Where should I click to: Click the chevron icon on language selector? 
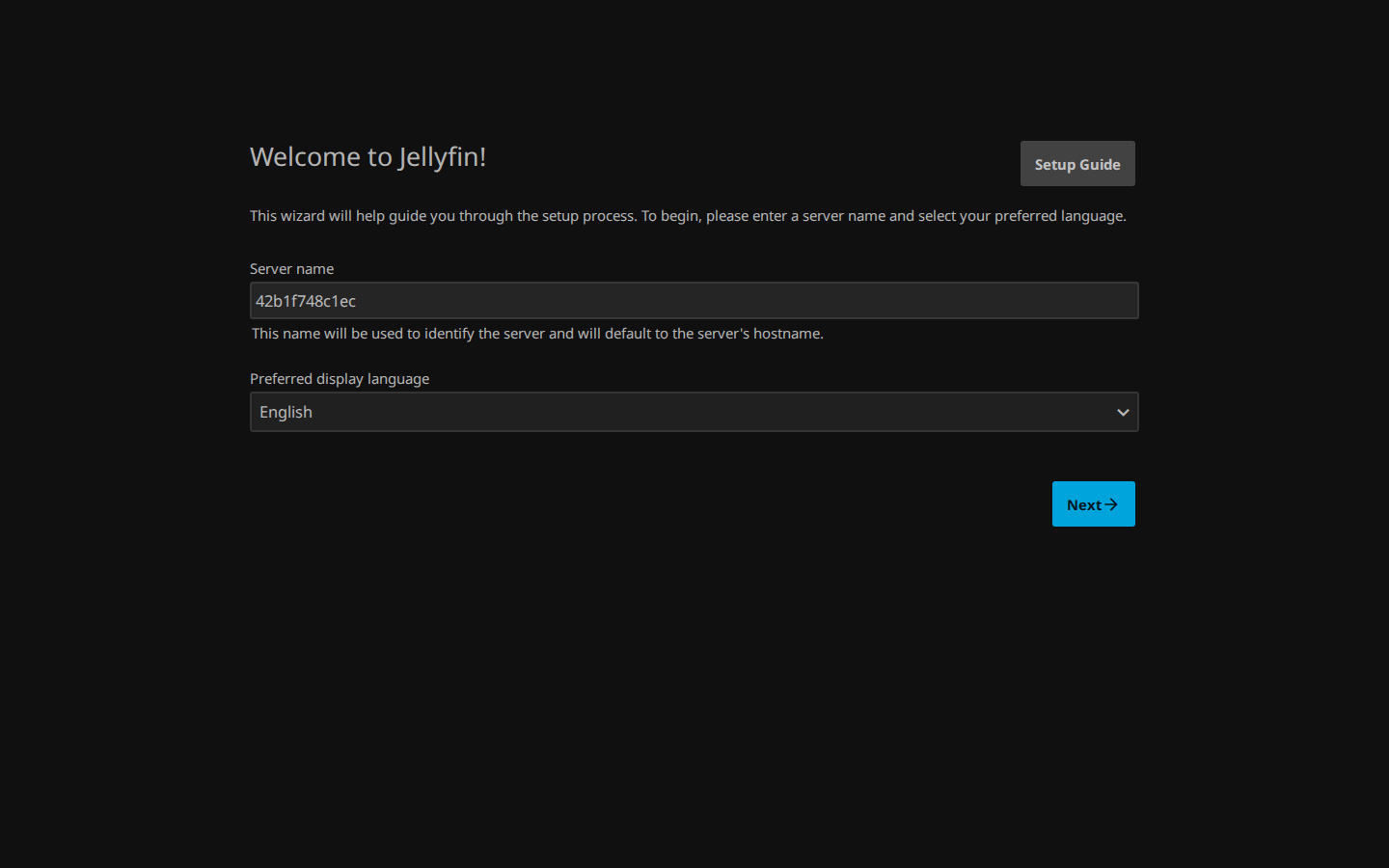tap(1123, 413)
